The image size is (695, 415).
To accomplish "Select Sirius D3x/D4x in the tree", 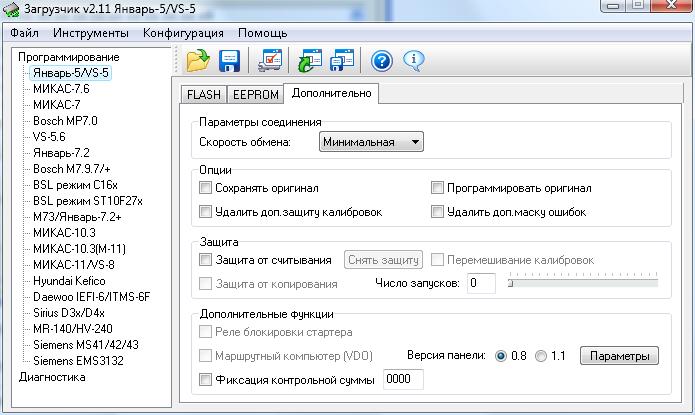I will coord(69,313).
